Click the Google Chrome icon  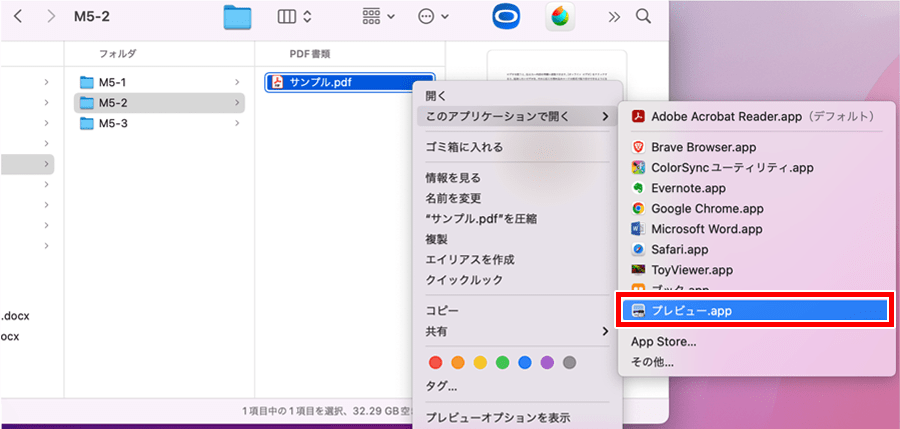click(x=638, y=208)
